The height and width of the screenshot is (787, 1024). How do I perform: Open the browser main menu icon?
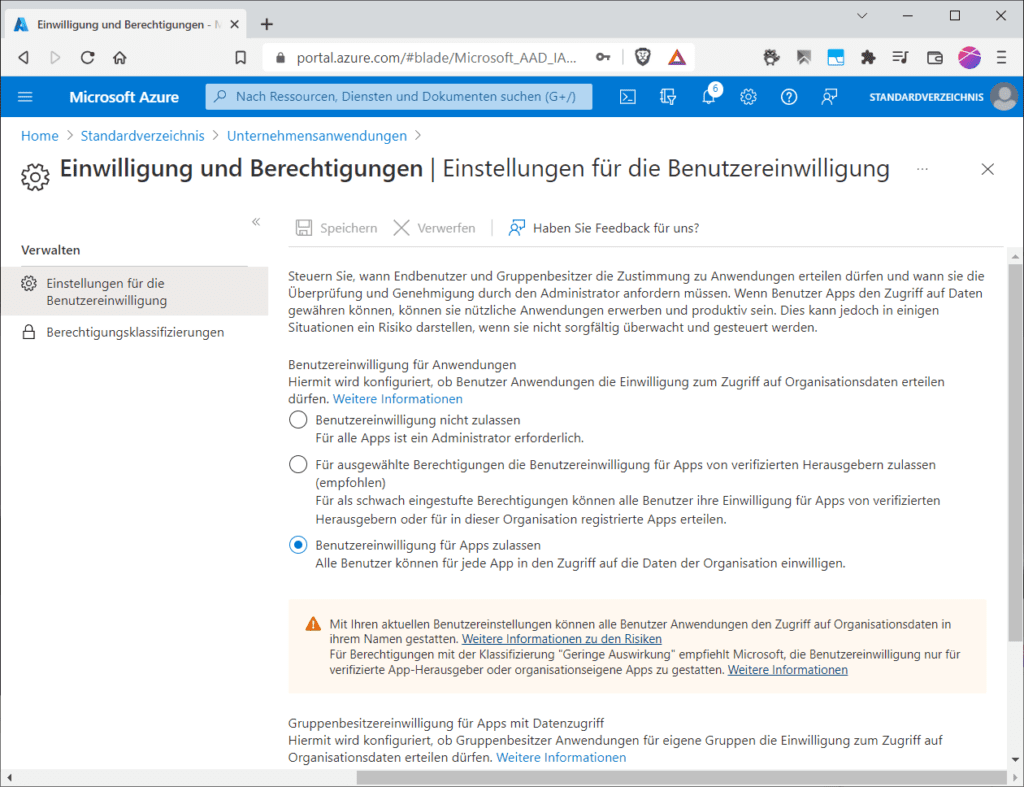pos(1001,57)
